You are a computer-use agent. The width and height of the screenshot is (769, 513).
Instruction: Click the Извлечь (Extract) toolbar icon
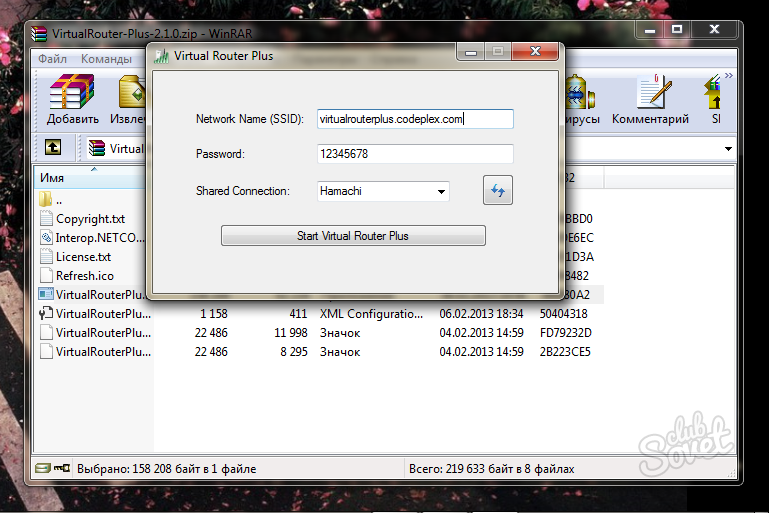(x=135, y=95)
